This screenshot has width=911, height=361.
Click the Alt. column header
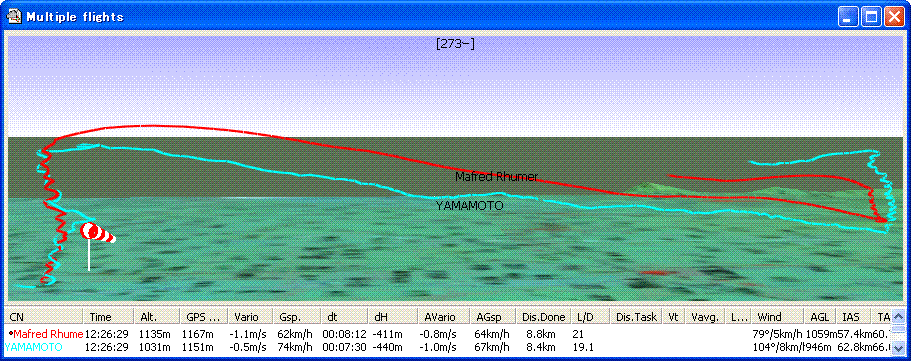157,317
